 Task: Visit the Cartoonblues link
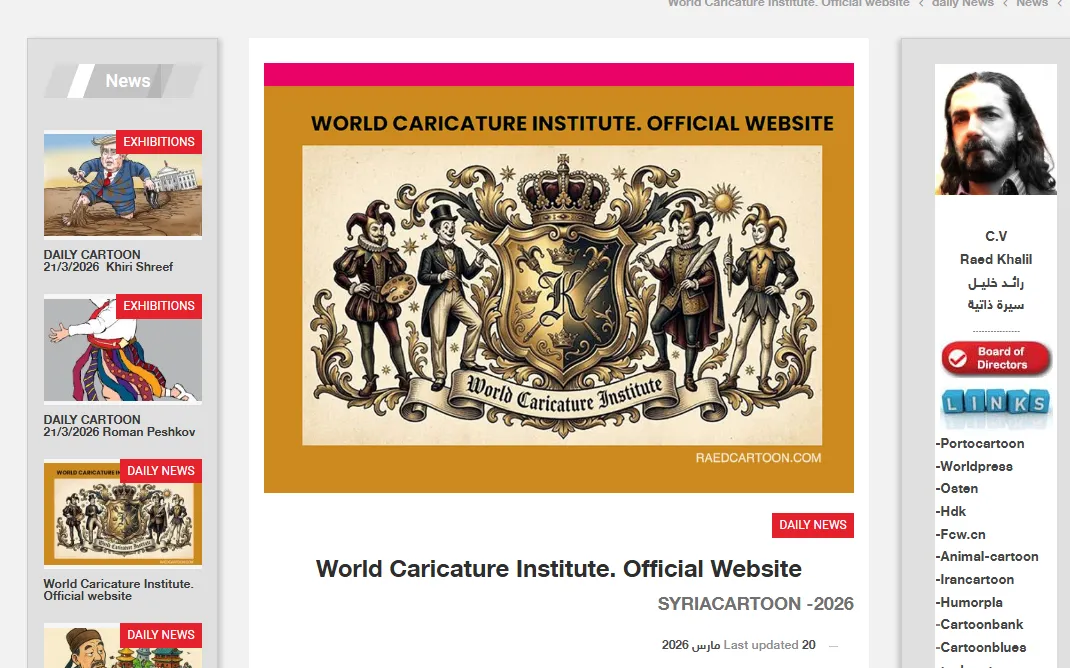point(981,648)
